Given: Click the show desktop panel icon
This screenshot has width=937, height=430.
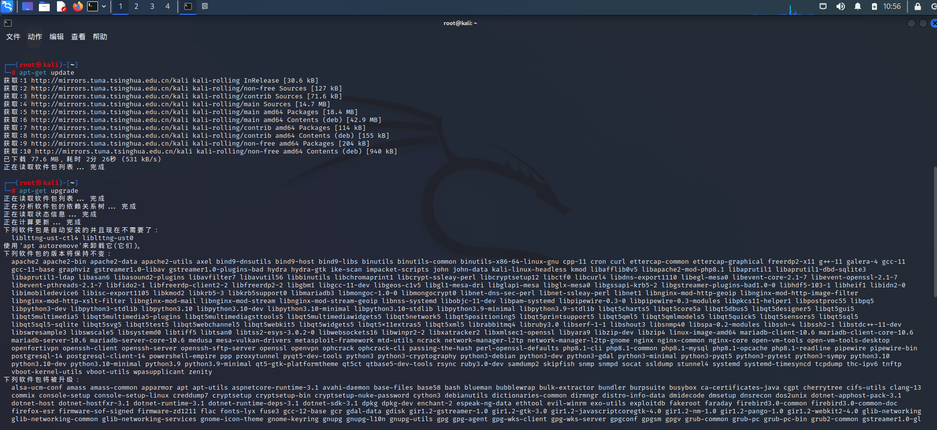Looking at the screenshot, I should click(27, 7).
